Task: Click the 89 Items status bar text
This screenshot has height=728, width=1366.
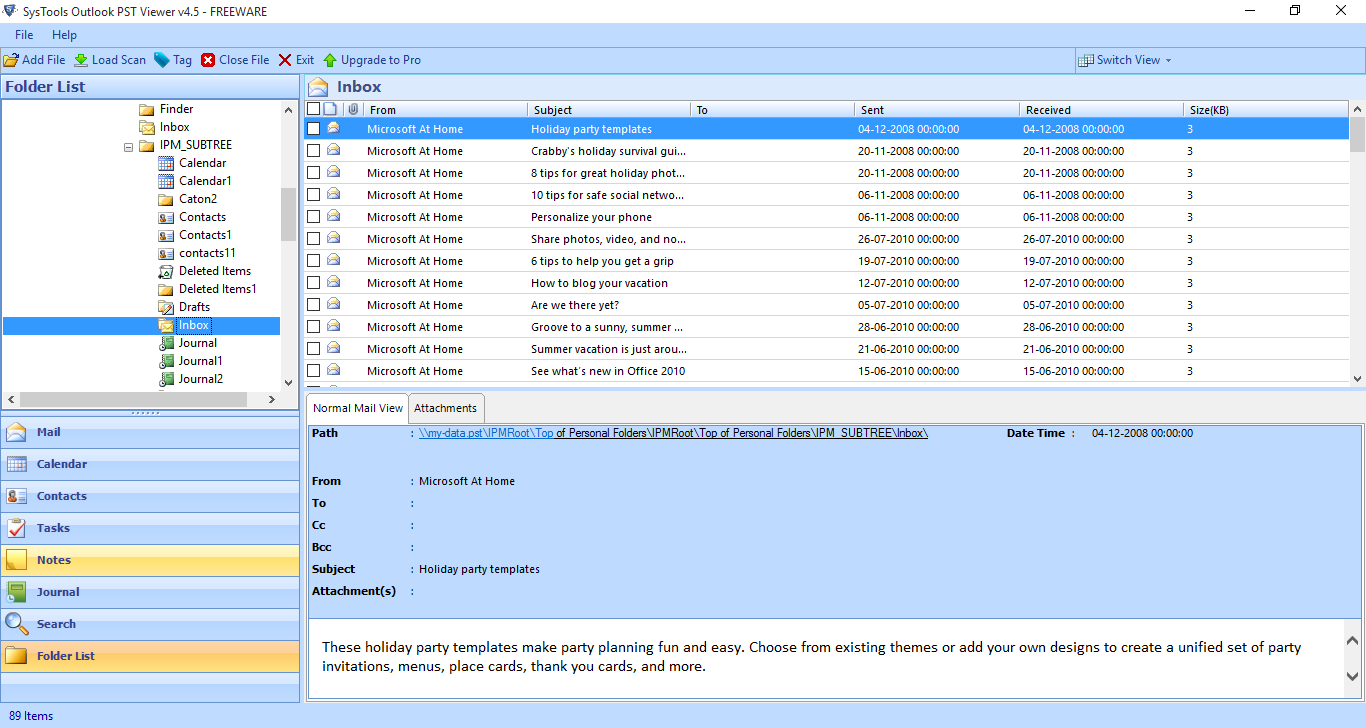Action: [x=31, y=716]
